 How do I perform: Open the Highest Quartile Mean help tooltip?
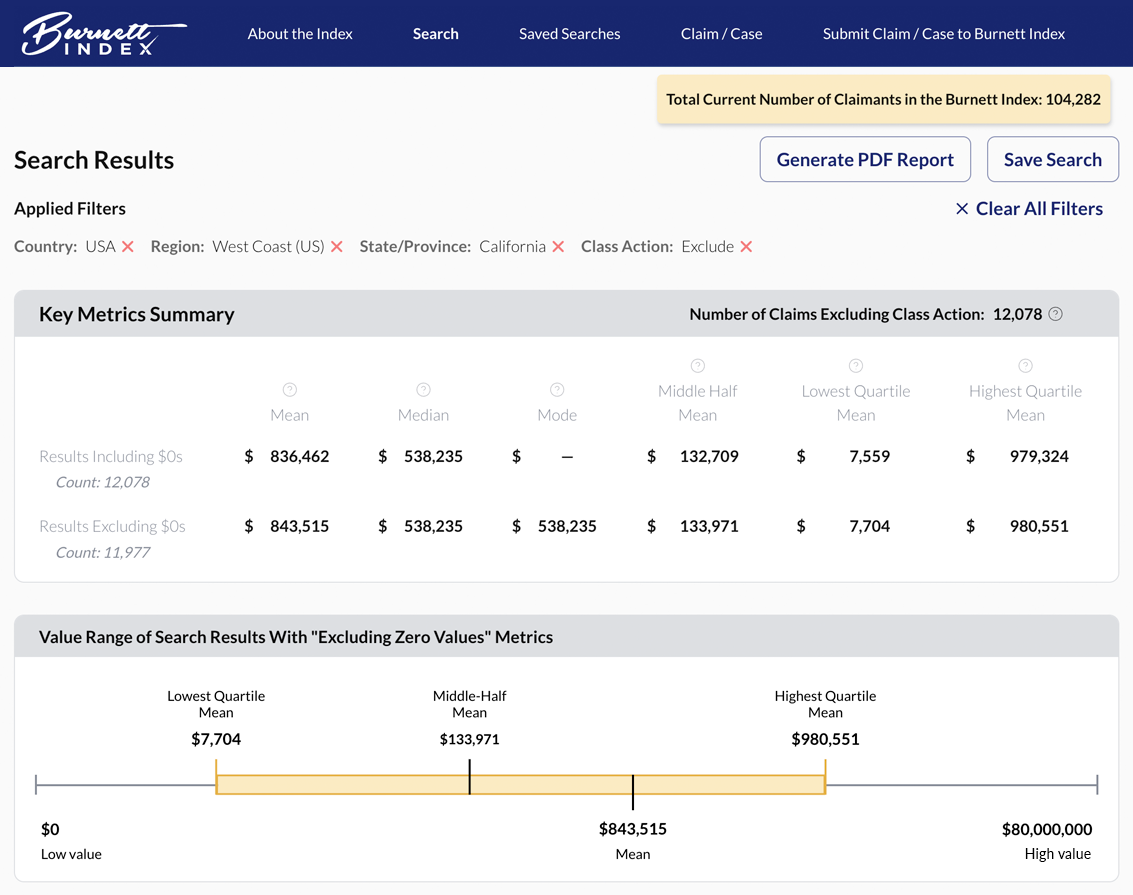(1024, 365)
